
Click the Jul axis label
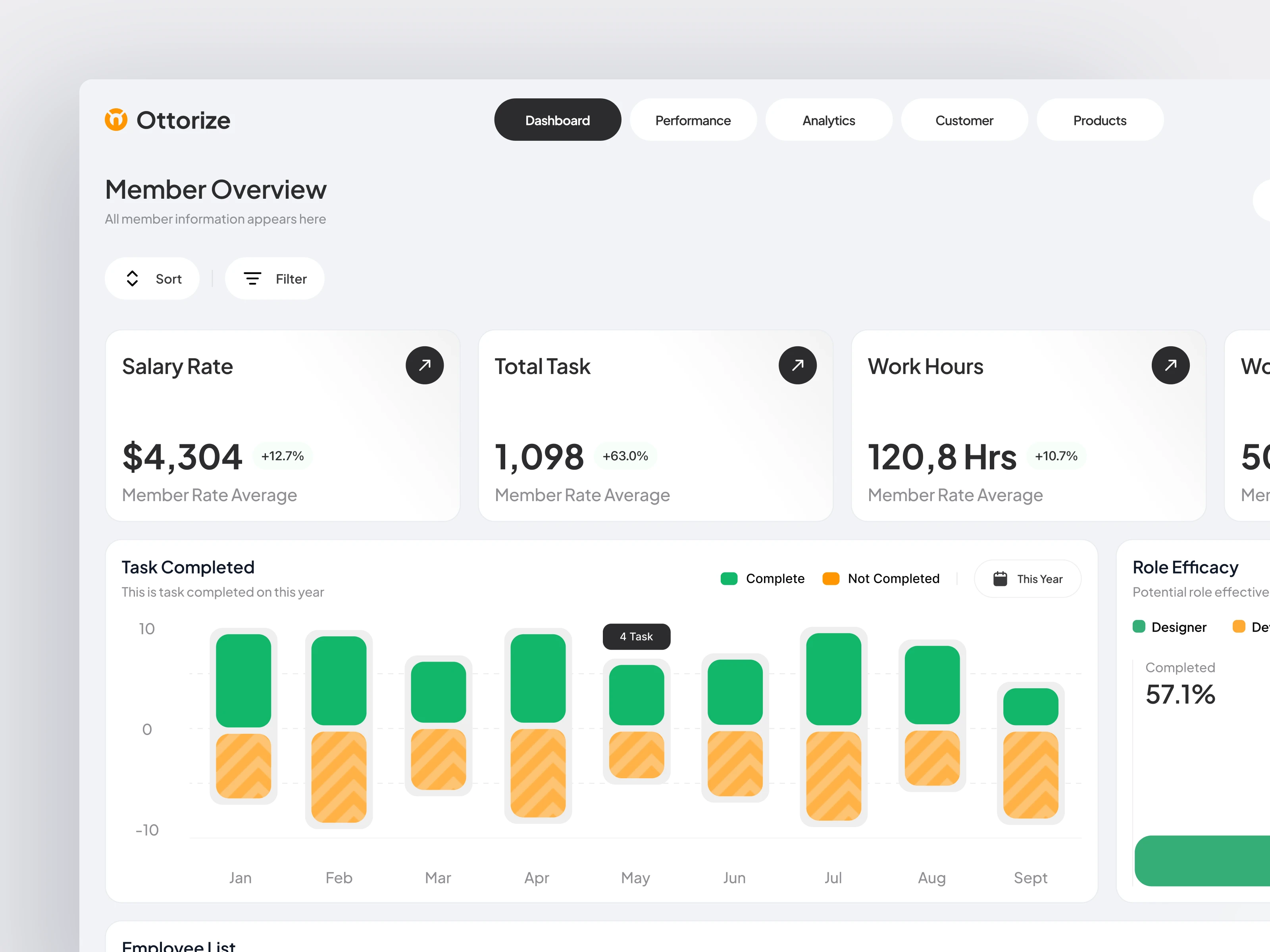point(833,878)
